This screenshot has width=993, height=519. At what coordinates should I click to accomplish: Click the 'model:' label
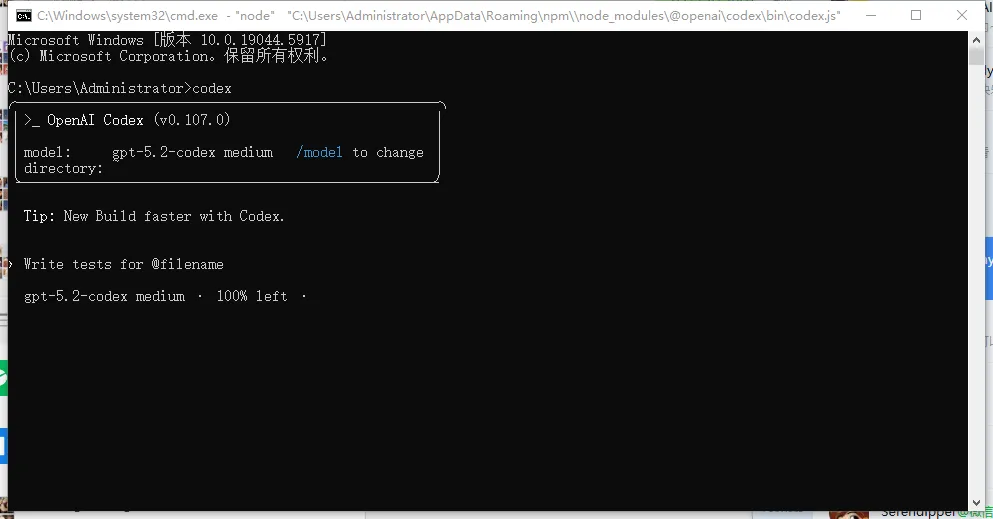47,153
